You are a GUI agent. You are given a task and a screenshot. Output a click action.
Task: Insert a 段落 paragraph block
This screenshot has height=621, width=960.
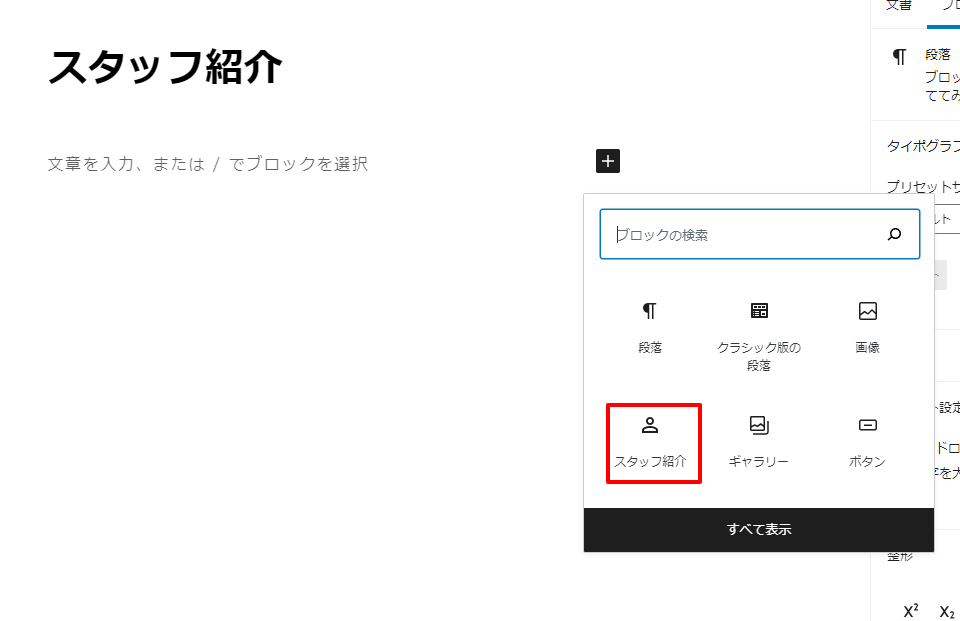tap(650, 327)
